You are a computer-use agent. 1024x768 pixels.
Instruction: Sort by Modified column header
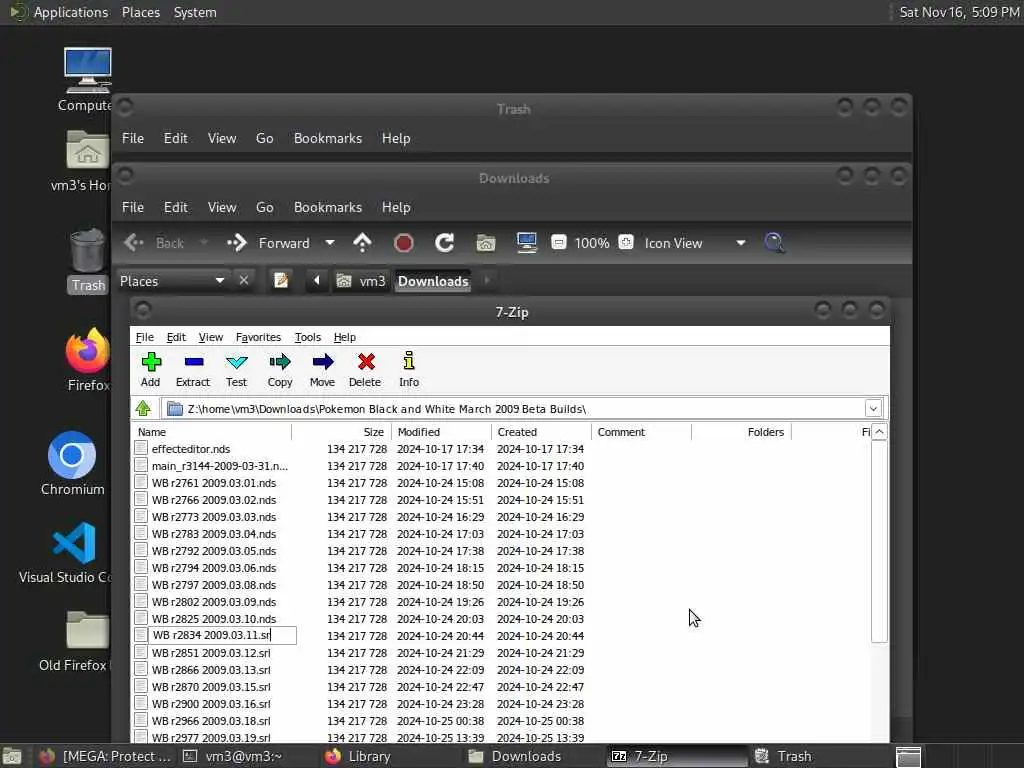pos(441,432)
